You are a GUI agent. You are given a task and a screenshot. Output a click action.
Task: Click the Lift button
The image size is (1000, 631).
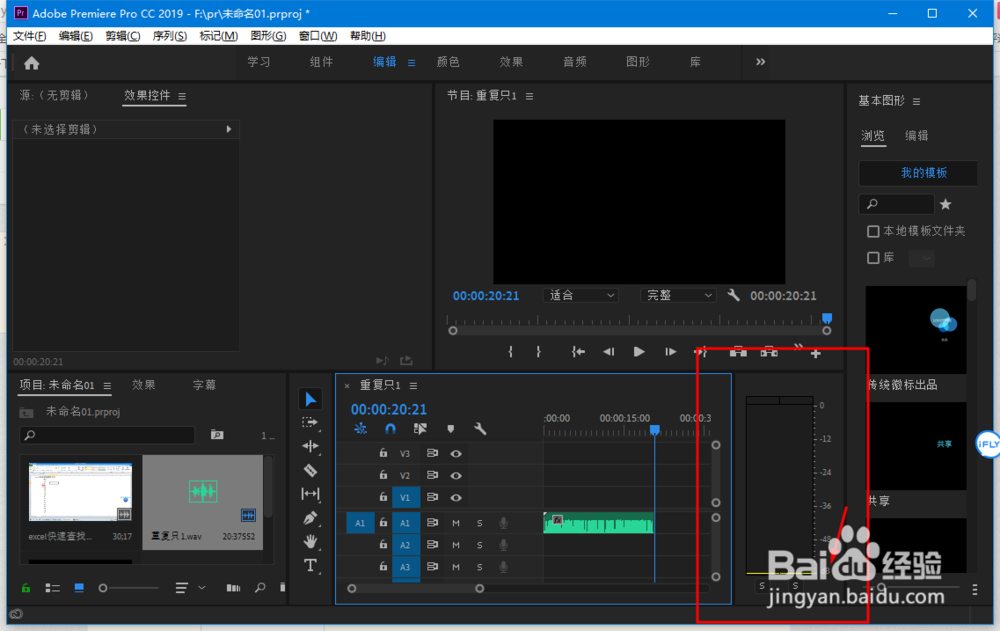(x=738, y=352)
